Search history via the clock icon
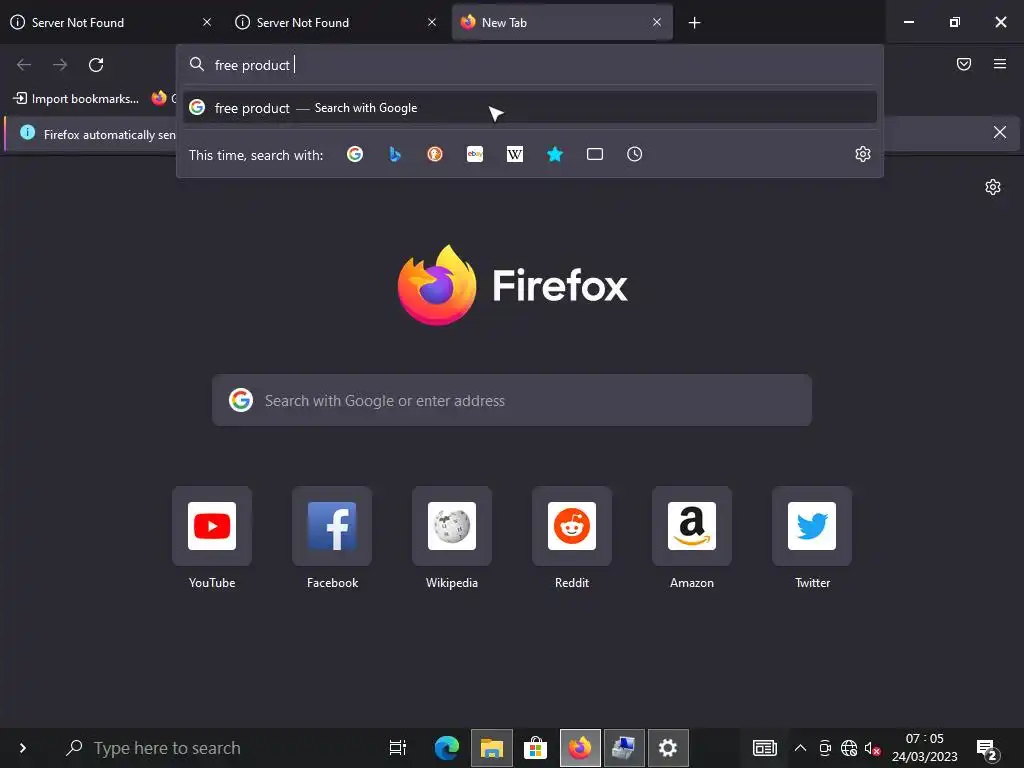The image size is (1024, 768). coord(634,154)
